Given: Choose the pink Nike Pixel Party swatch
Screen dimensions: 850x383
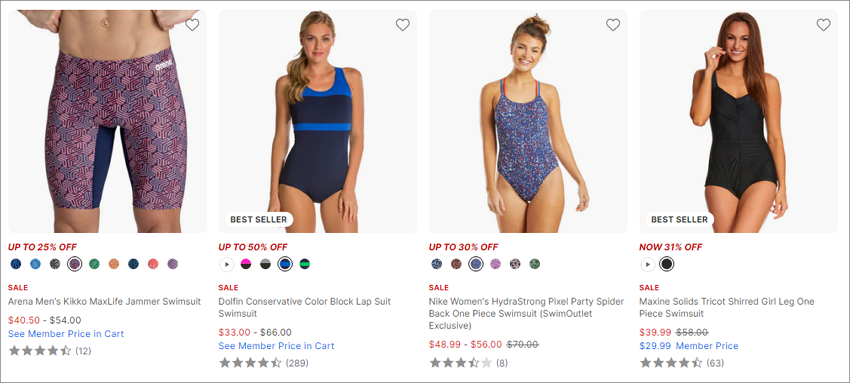Looking at the screenshot, I should tap(495, 264).
